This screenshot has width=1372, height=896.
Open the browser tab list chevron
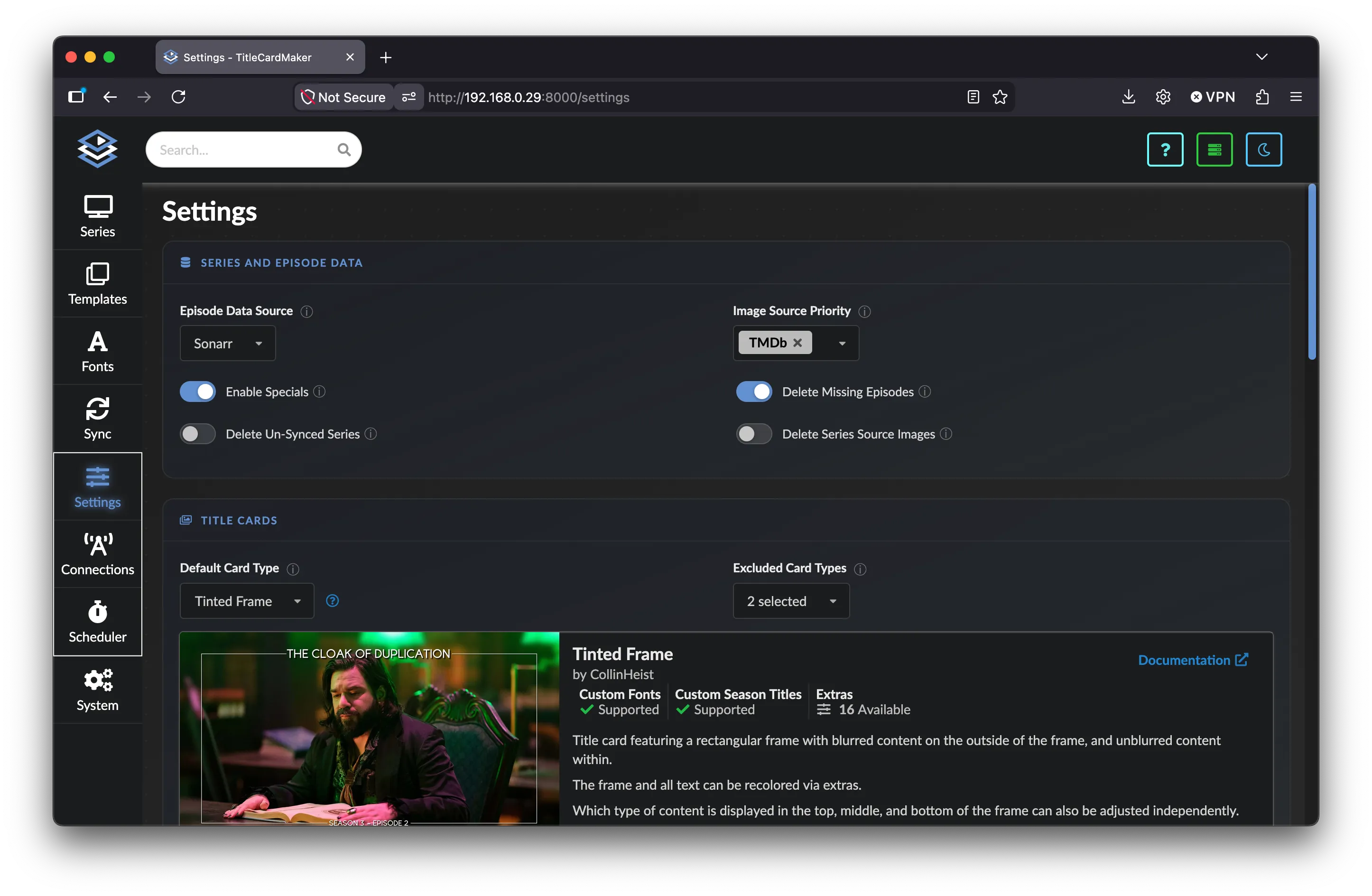1261,57
